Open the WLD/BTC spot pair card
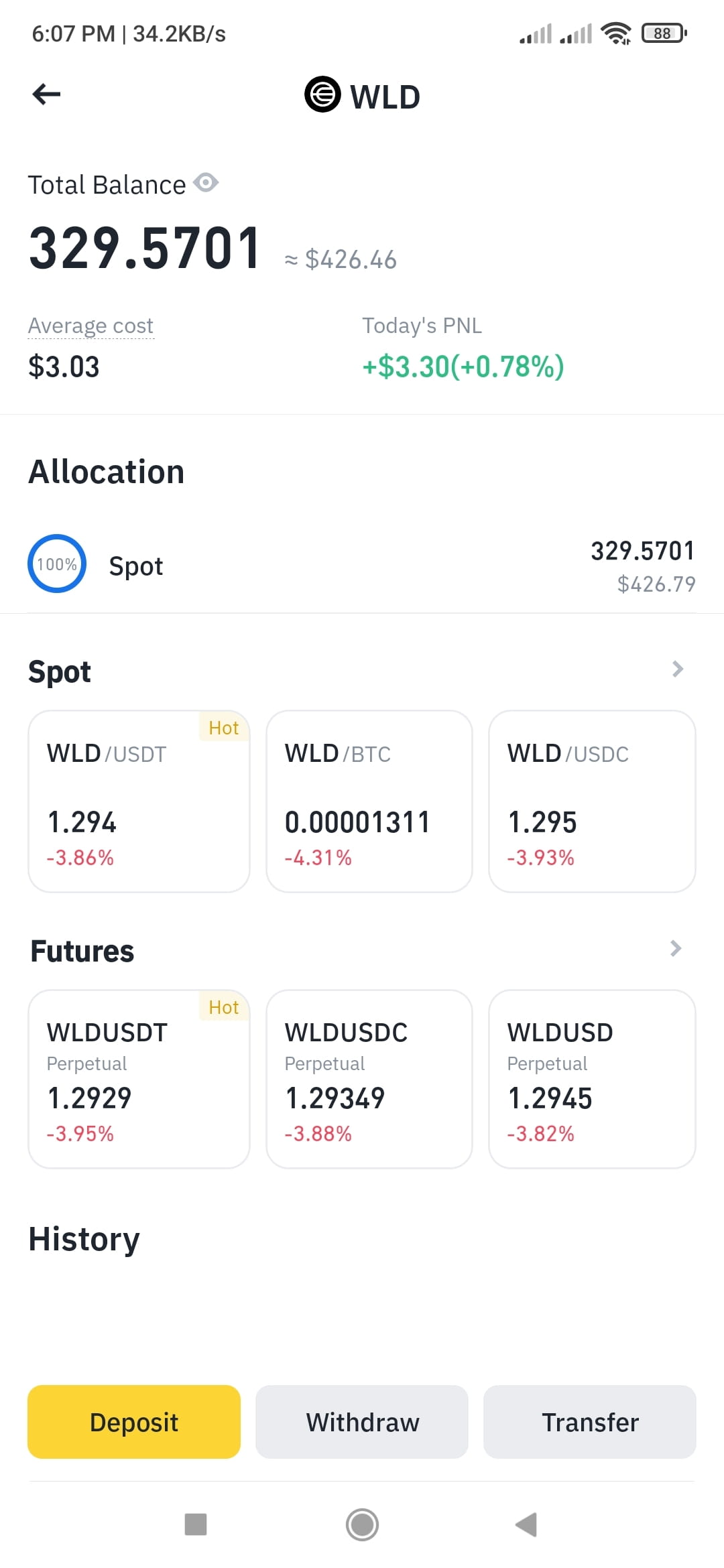This screenshot has width=724, height=1568. click(x=369, y=801)
